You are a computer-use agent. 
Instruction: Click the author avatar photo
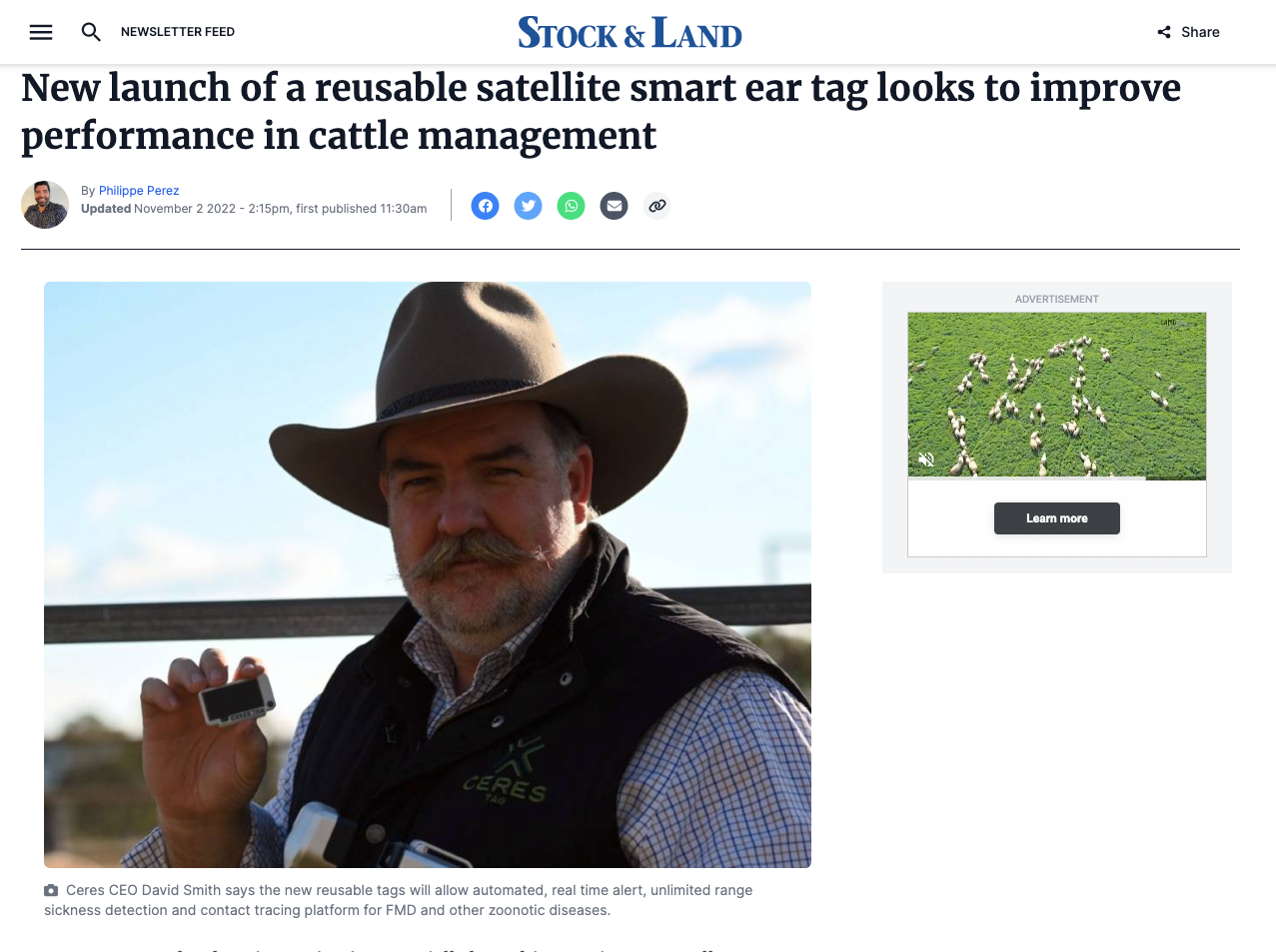[x=45, y=205]
